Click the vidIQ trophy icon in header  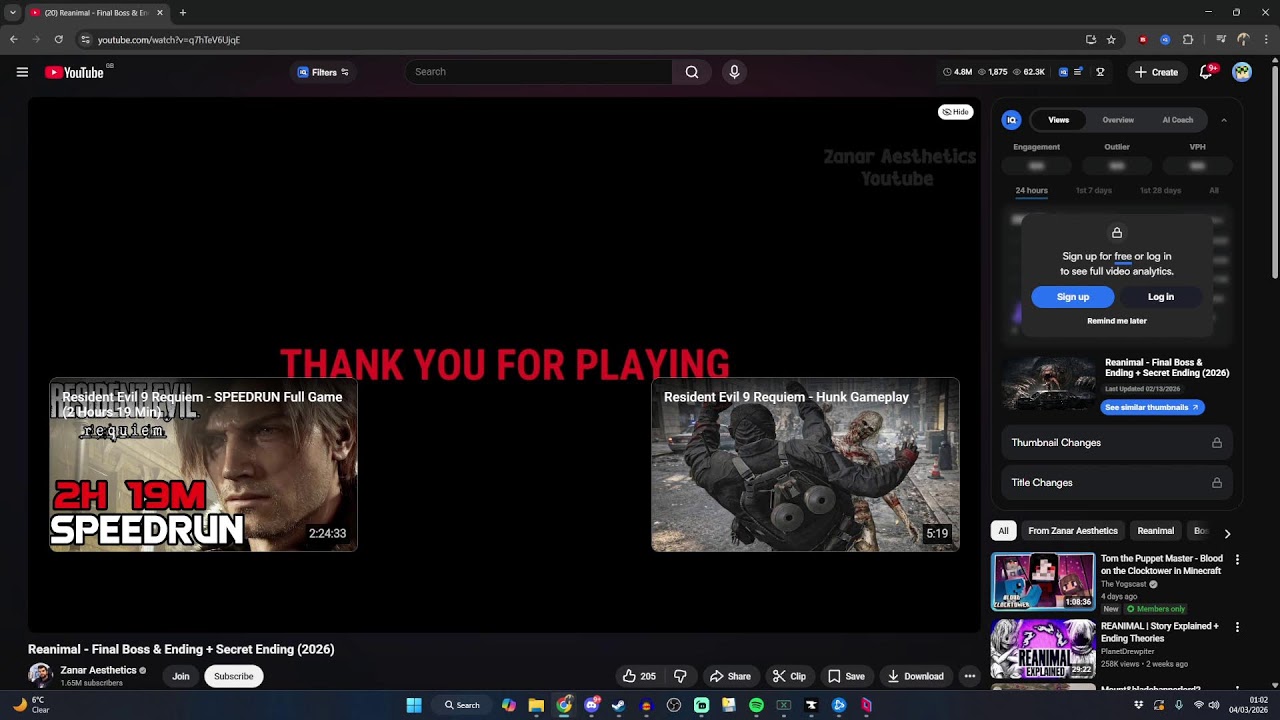click(1100, 72)
